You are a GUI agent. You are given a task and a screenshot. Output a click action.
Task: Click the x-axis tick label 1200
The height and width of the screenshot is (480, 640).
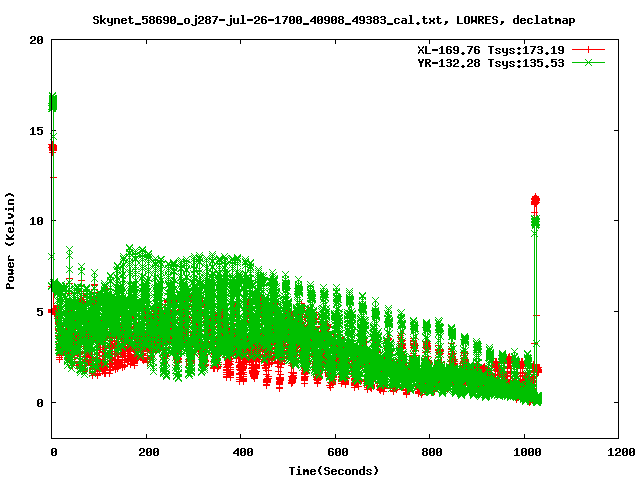621,452
